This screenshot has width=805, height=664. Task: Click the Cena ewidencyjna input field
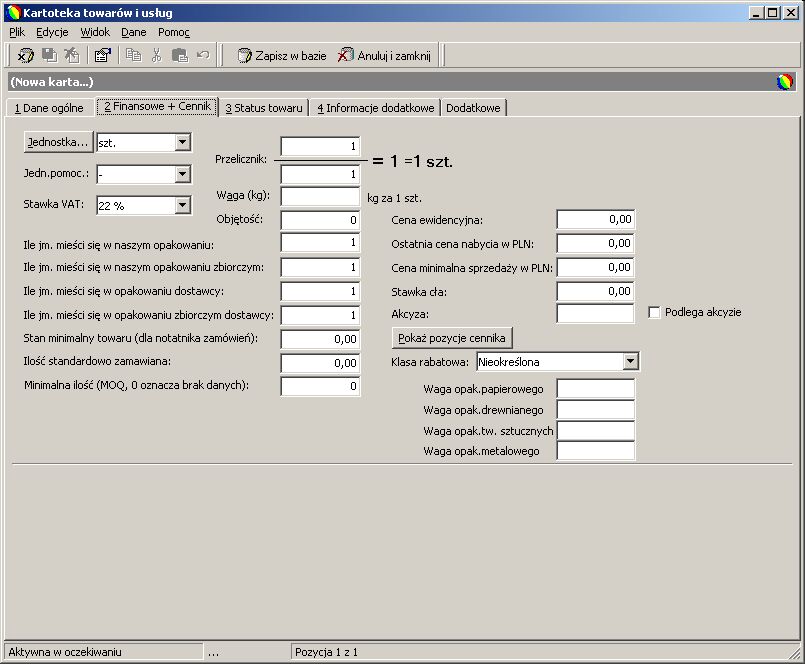596,219
